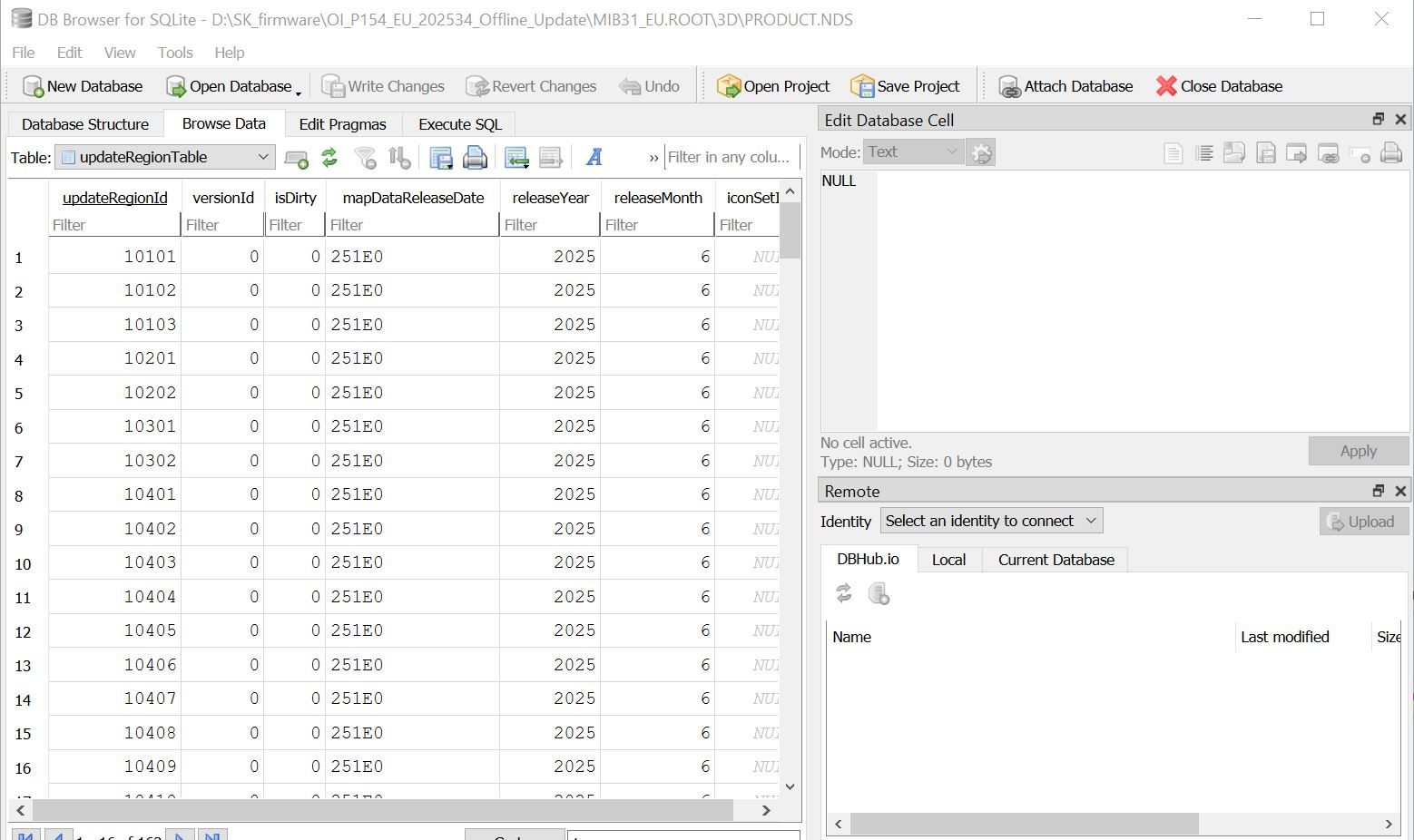Refresh the DBHub.io remote list
This screenshot has height=840, width=1414.
[x=844, y=593]
